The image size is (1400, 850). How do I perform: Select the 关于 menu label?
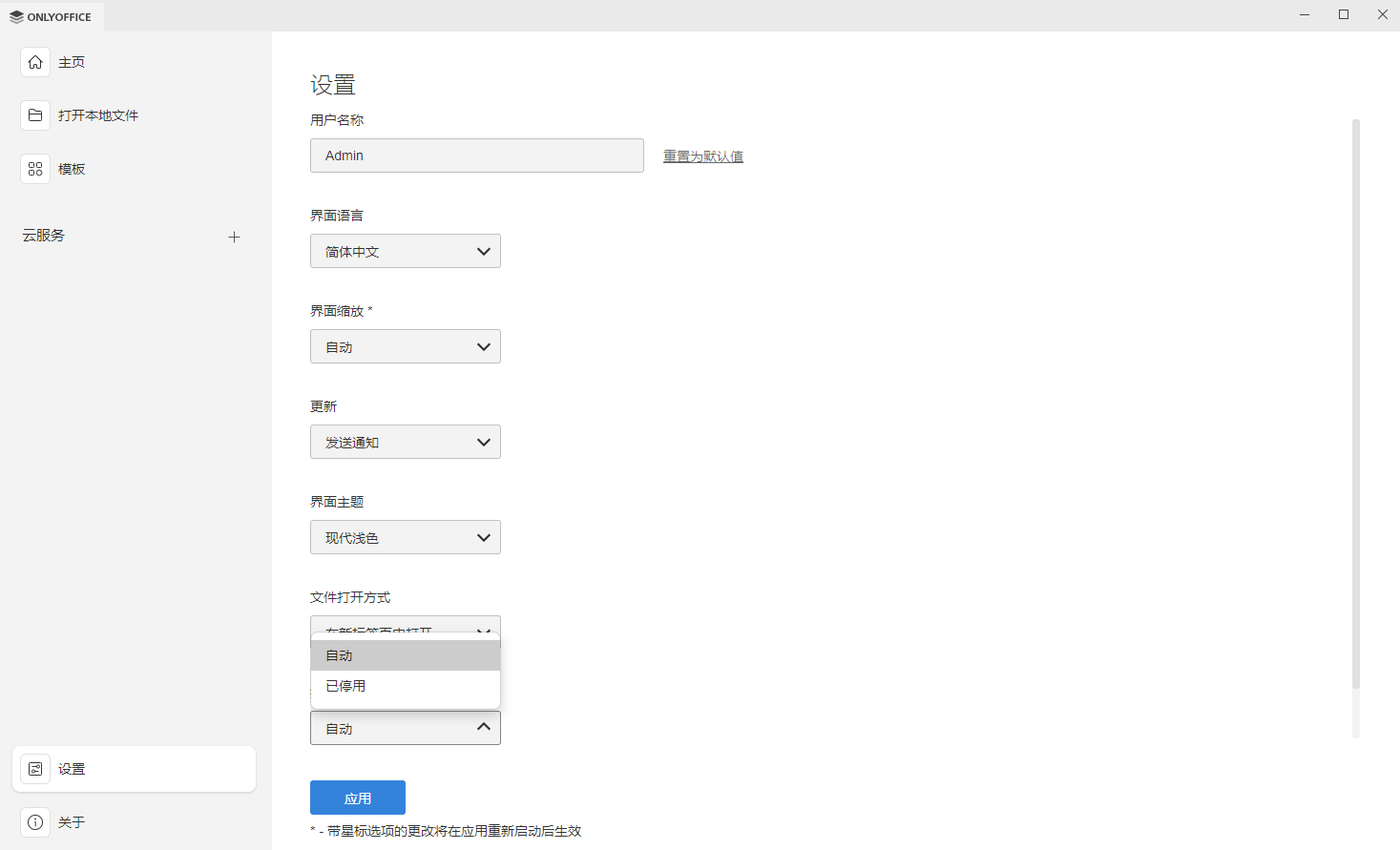(x=72, y=822)
